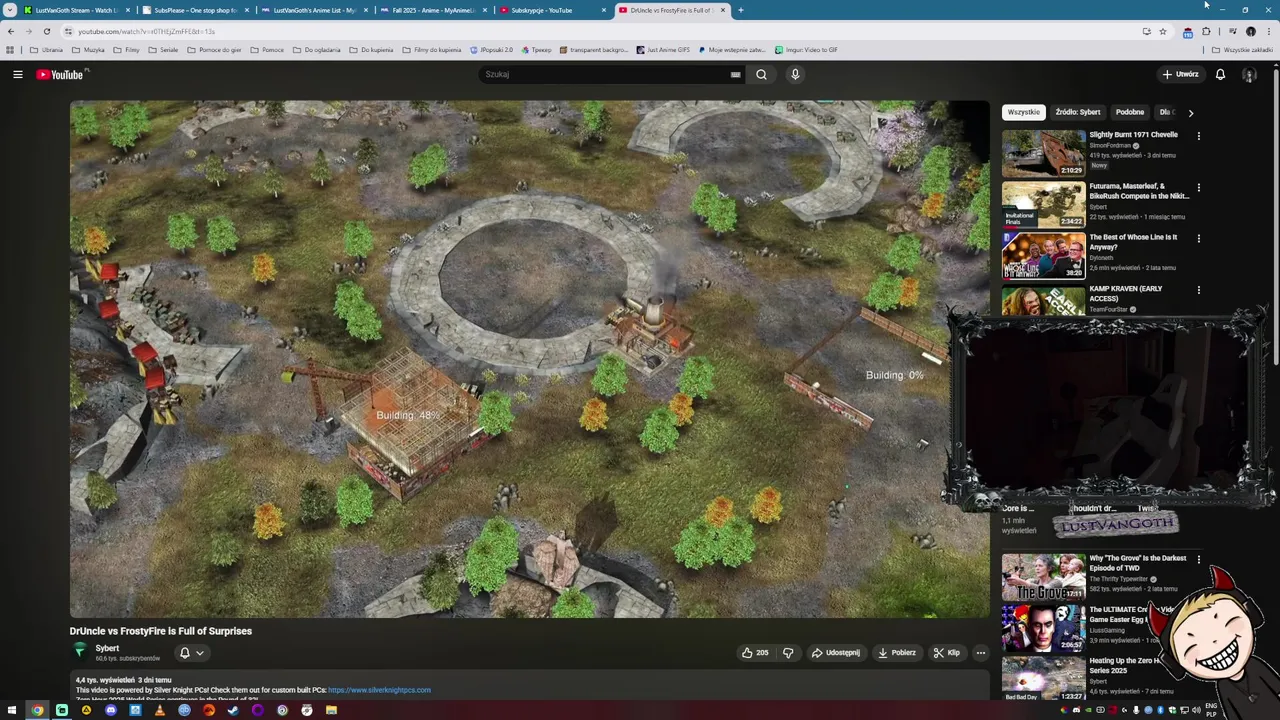Open the YouTube hamburger guide menu
The height and width of the screenshot is (720, 1280).
[17, 74]
